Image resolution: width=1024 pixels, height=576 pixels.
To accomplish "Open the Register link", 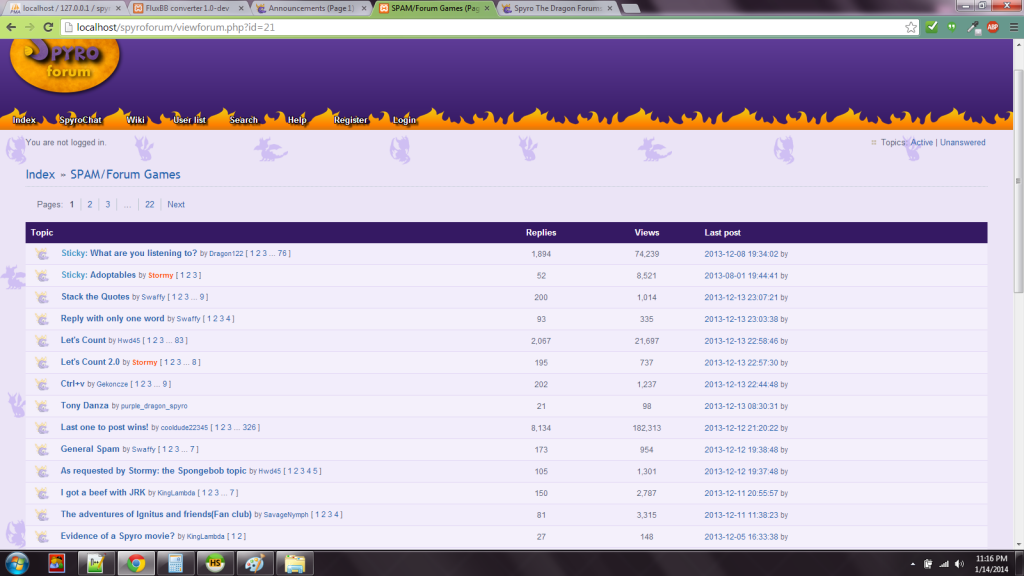I will [349, 119].
